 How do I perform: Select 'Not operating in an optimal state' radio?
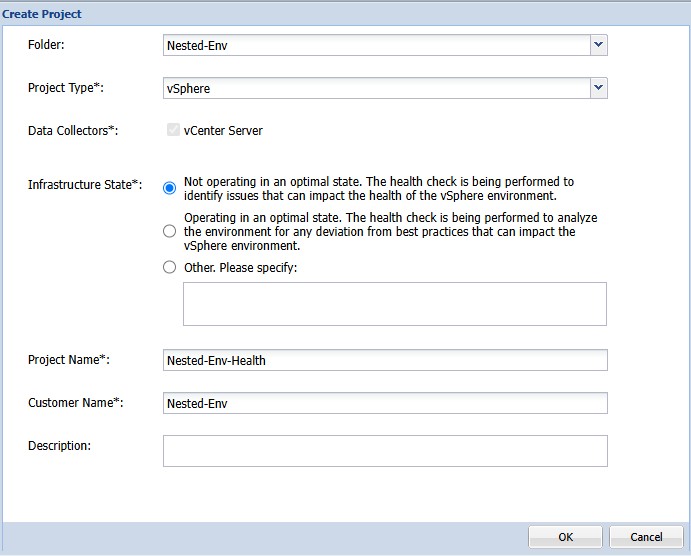coord(170,188)
